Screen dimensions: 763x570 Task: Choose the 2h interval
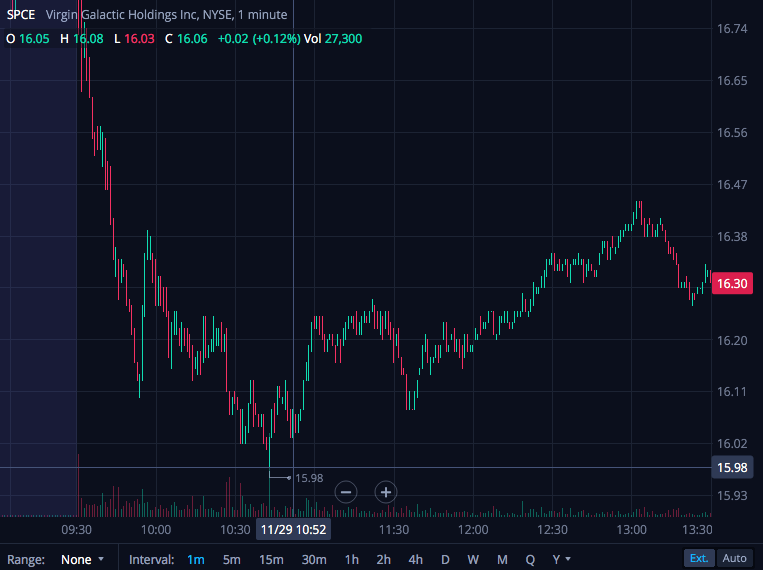[383, 559]
